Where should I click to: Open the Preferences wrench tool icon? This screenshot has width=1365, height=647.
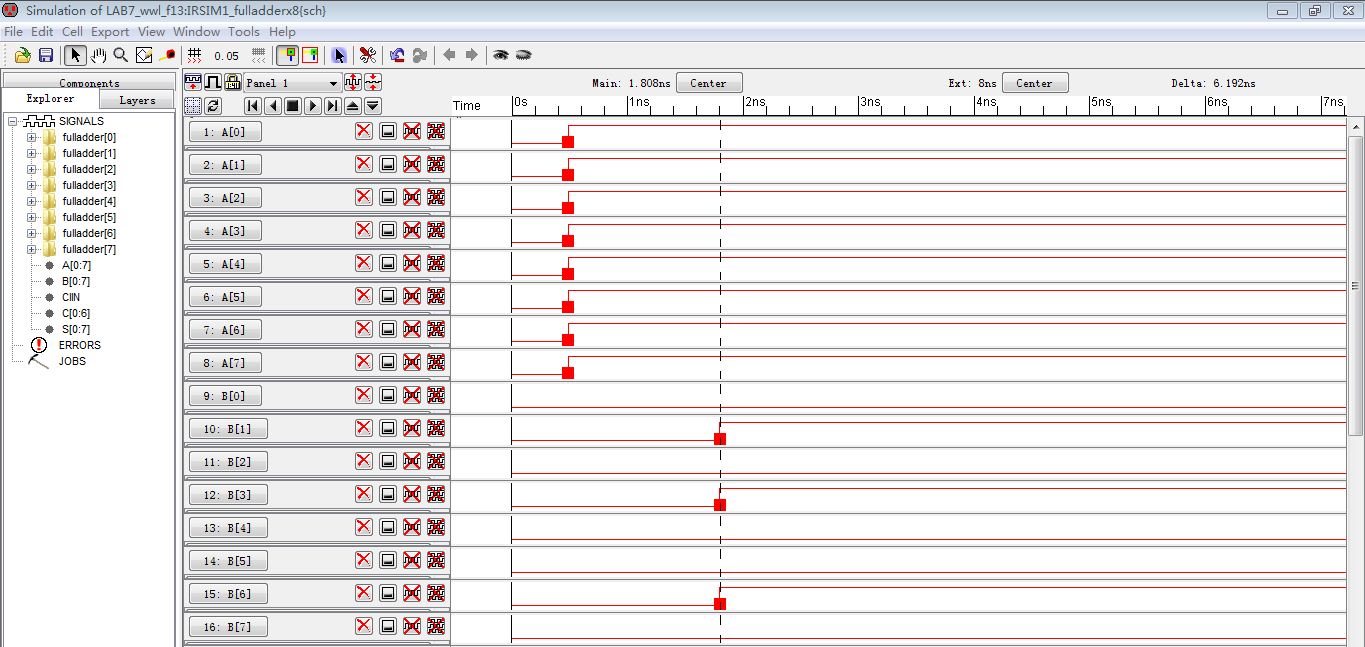click(367, 56)
